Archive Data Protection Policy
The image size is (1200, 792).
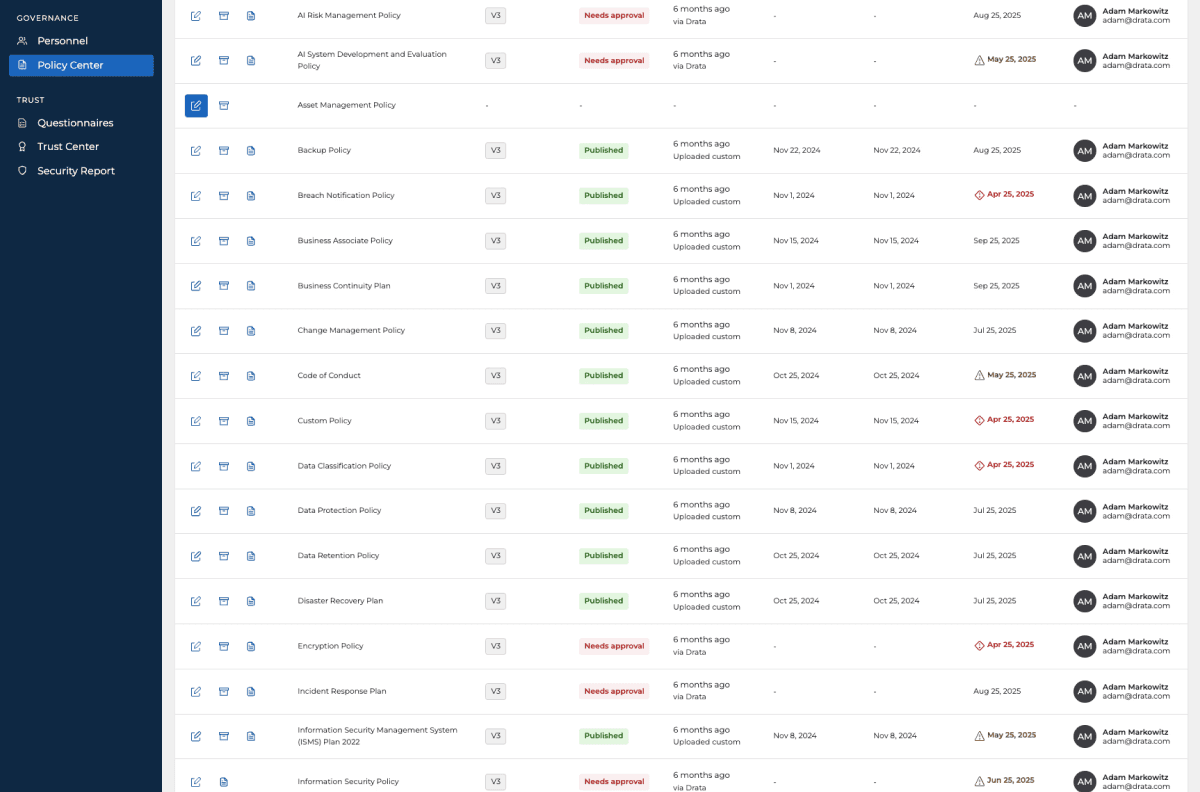(x=224, y=511)
